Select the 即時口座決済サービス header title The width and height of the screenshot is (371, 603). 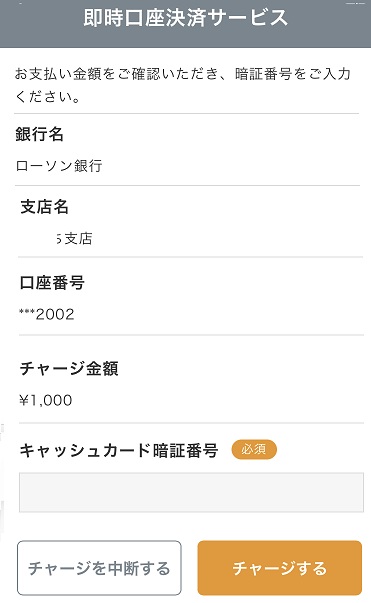point(186,18)
